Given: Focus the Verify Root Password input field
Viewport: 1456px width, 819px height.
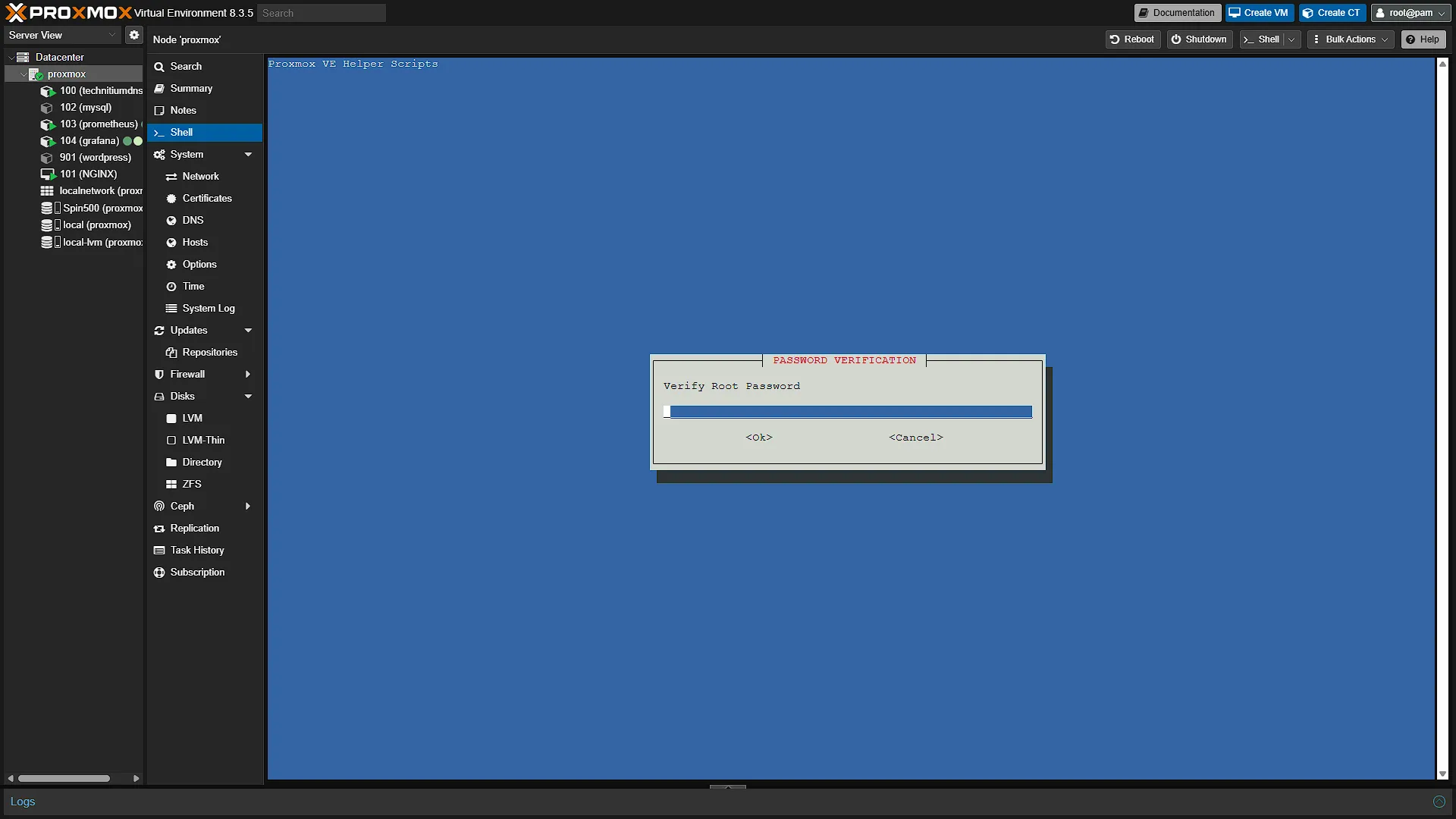Looking at the screenshot, I should [x=848, y=412].
